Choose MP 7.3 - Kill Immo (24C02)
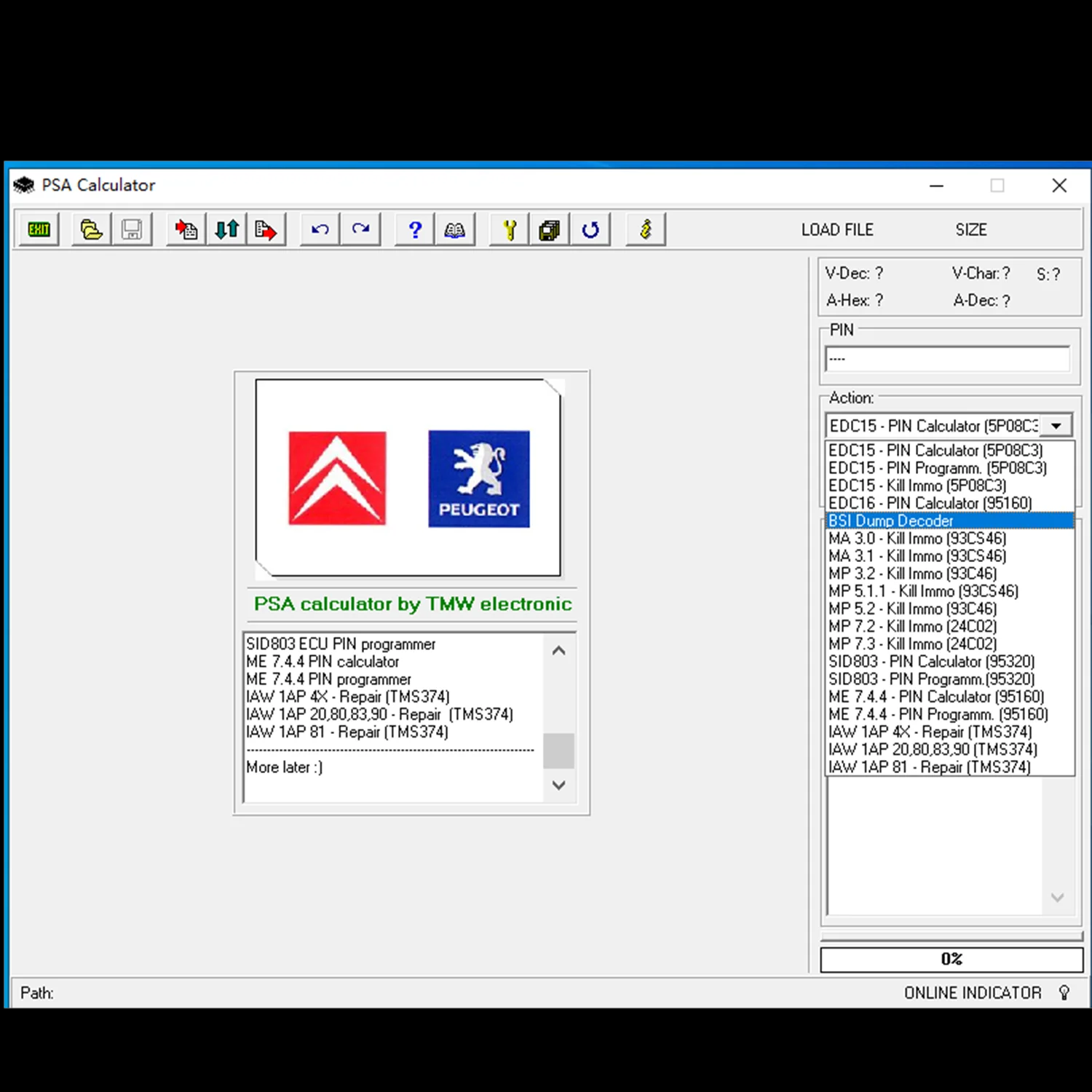Screen dimensions: 1092x1092 pyautogui.click(x=950, y=644)
